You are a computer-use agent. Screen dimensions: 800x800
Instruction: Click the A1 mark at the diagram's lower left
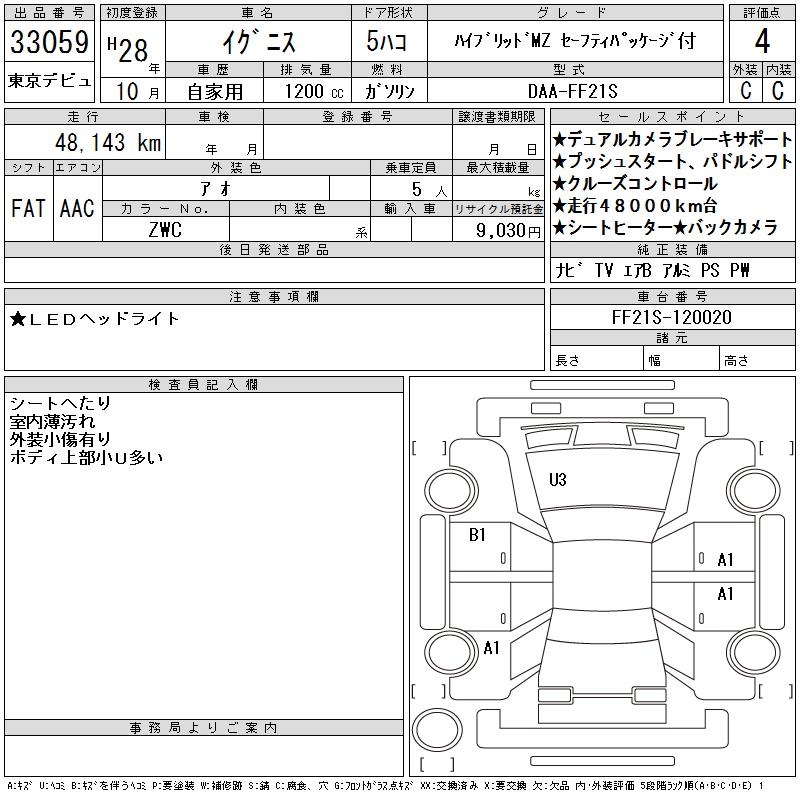491,648
